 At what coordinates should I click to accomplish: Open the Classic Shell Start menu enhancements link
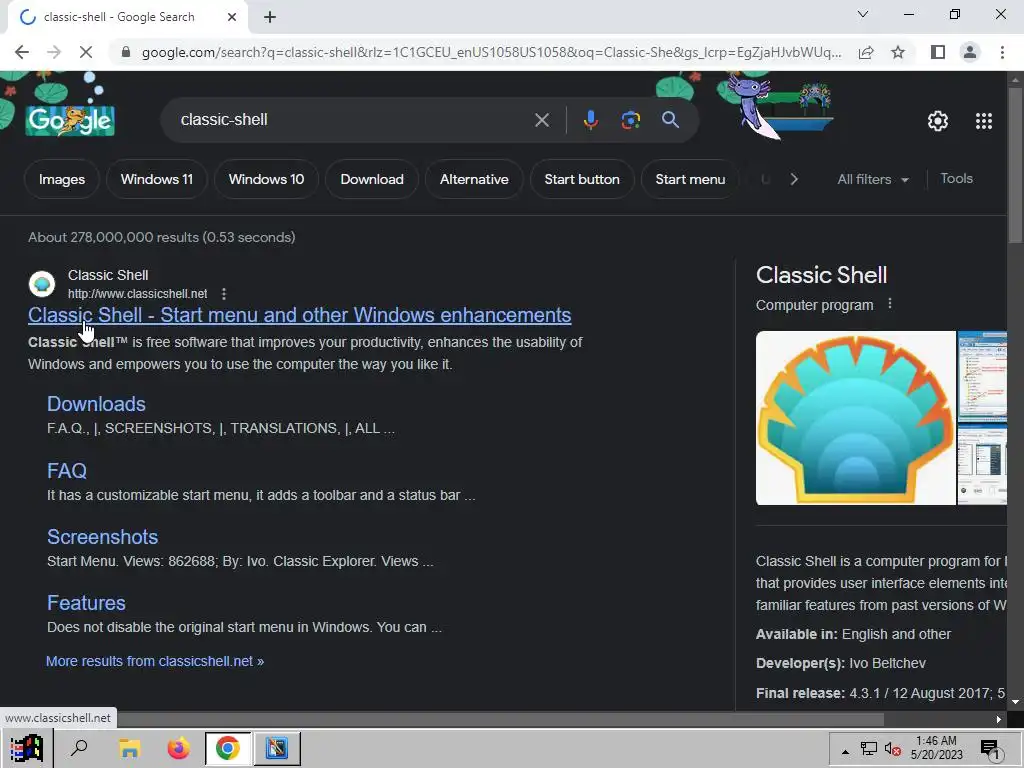[299, 315]
